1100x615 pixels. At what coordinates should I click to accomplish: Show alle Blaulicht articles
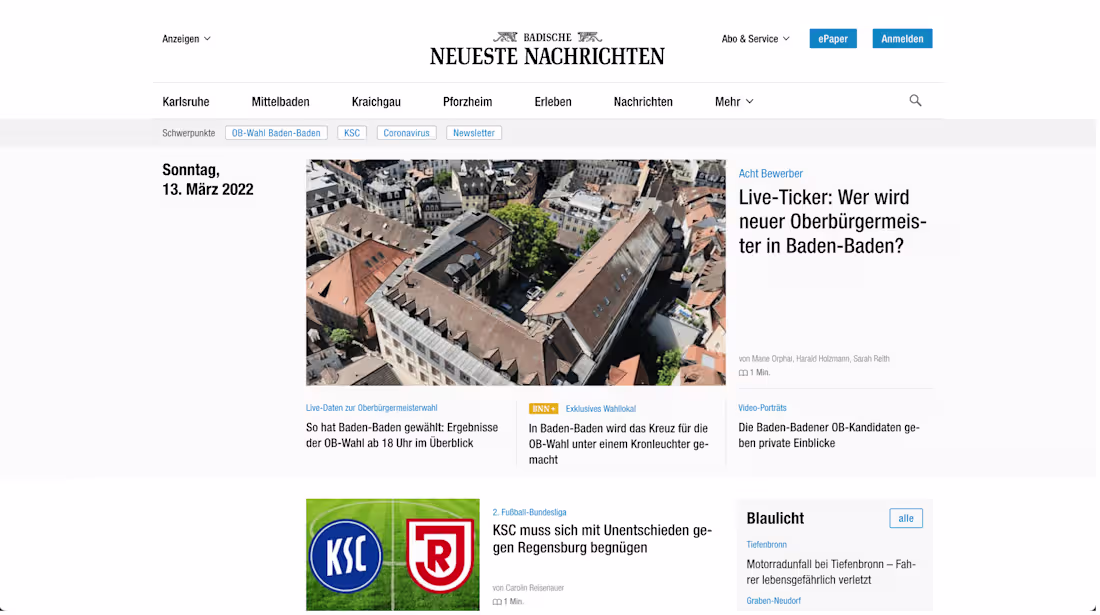(x=906, y=518)
